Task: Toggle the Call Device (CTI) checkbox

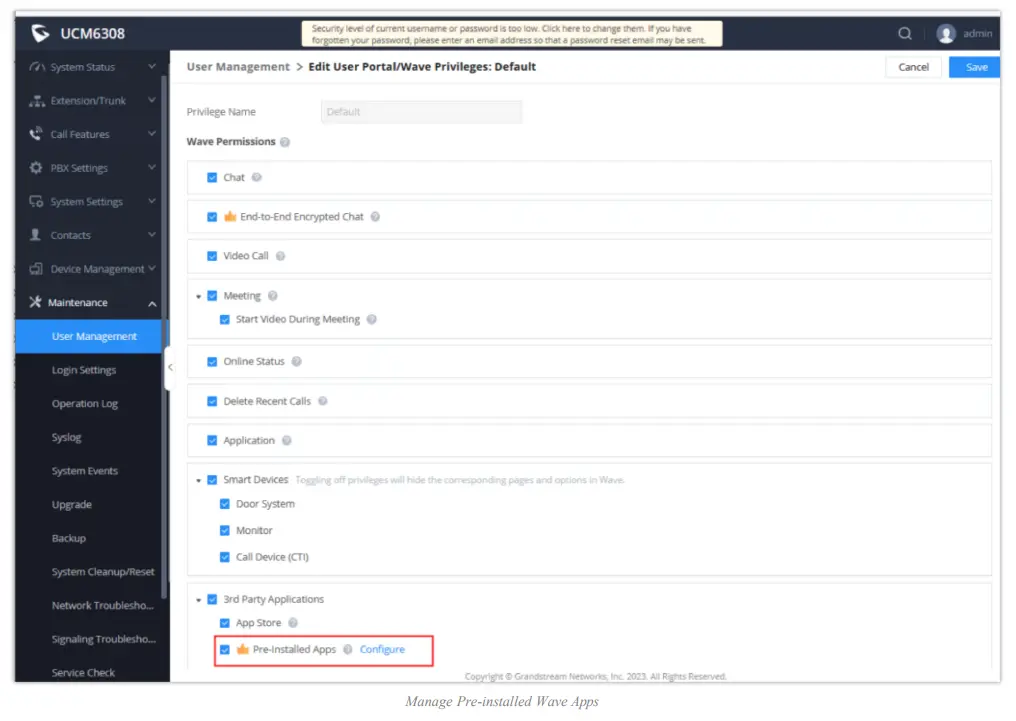Action: (x=225, y=557)
